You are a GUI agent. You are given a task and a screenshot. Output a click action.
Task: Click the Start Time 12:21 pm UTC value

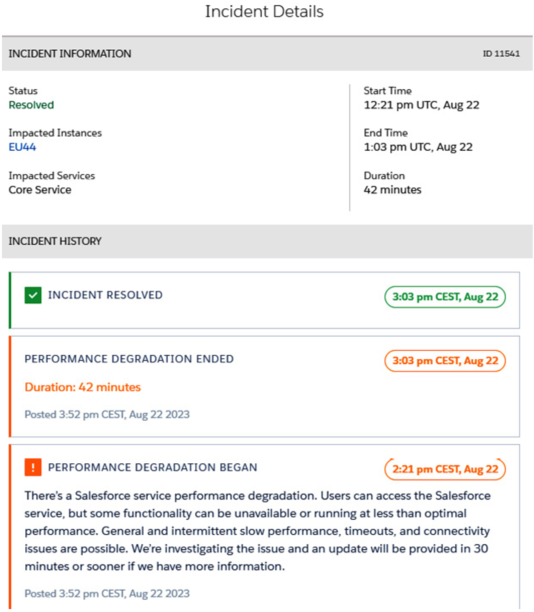pyautogui.click(x=422, y=105)
